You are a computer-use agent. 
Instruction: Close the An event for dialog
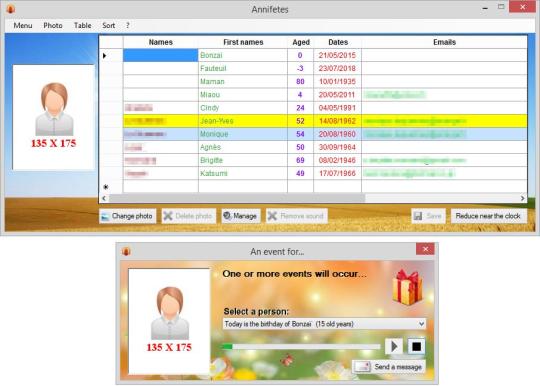(425, 249)
